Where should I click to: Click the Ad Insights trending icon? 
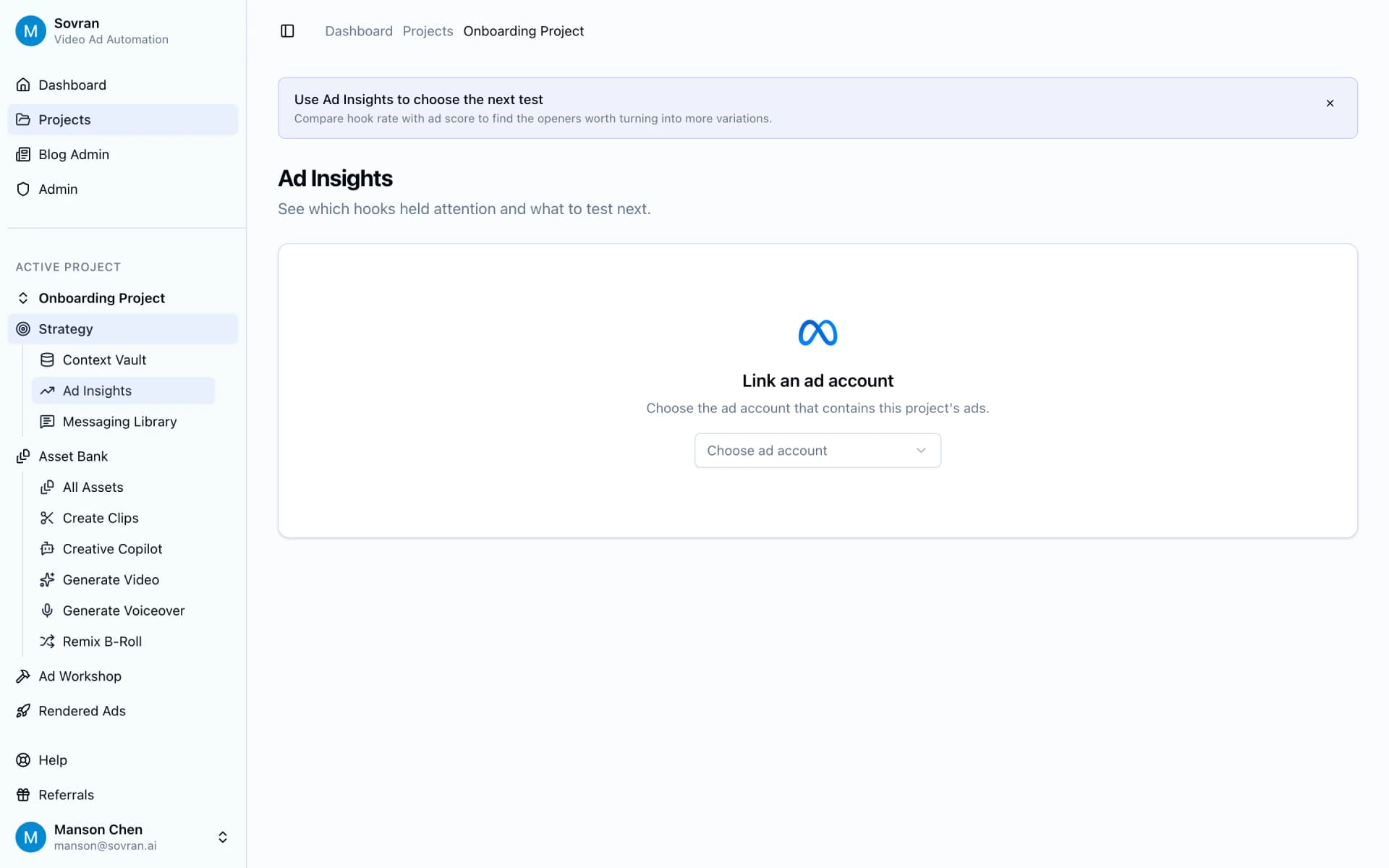coord(47,391)
